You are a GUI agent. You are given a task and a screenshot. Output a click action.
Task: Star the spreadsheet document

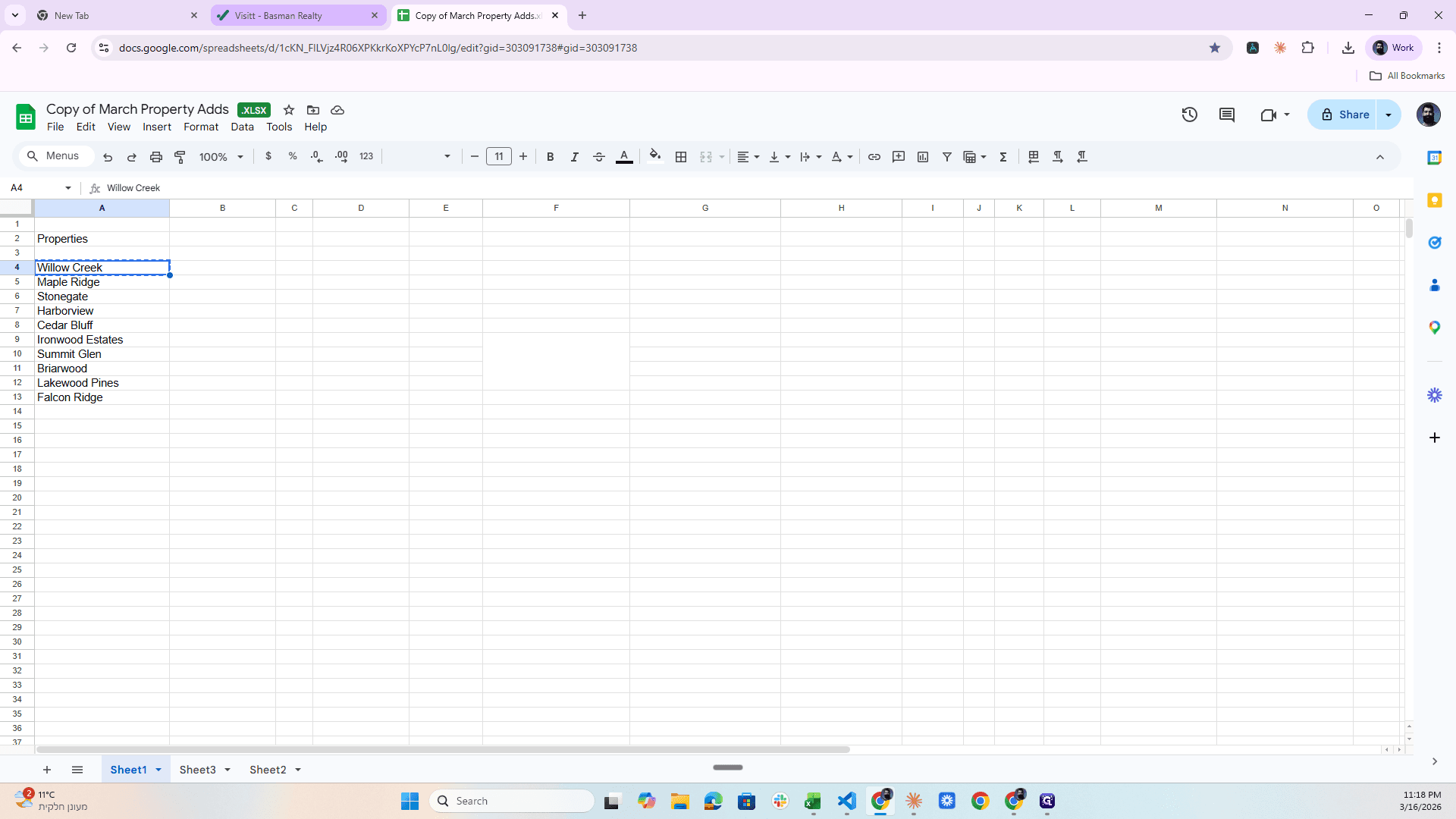[289, 110]
